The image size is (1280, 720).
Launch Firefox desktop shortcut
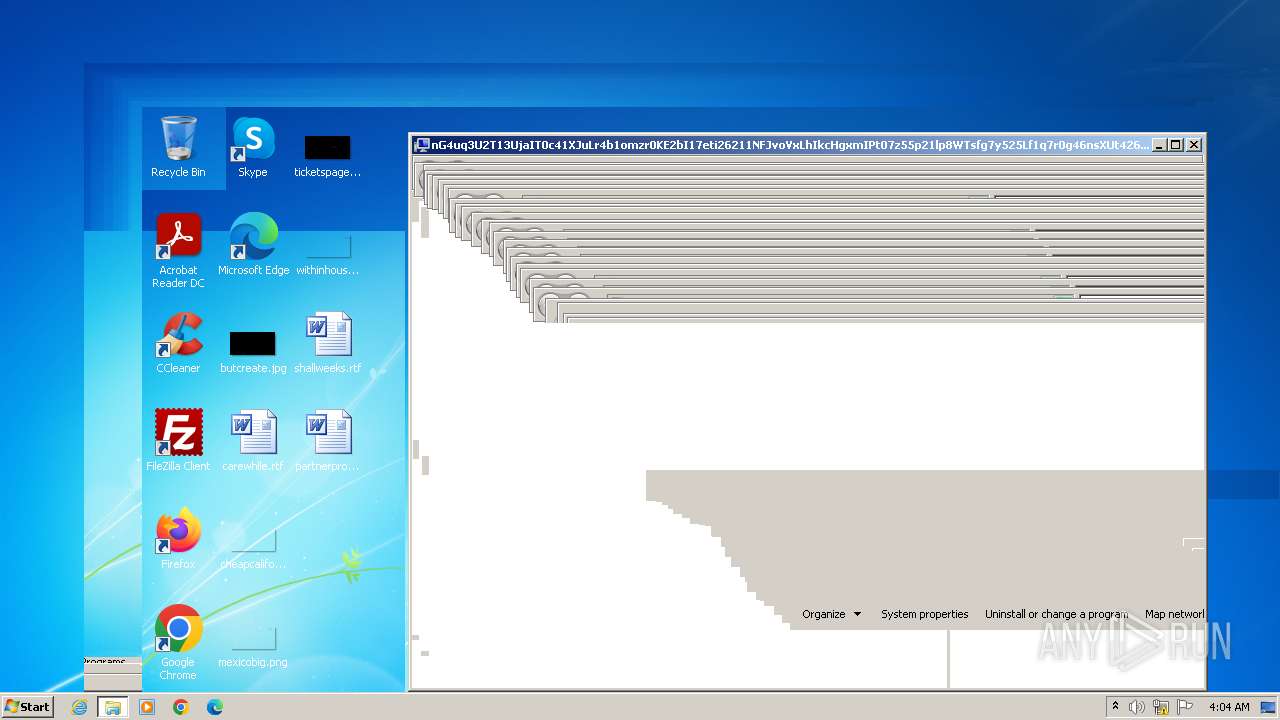coord(178,539)
